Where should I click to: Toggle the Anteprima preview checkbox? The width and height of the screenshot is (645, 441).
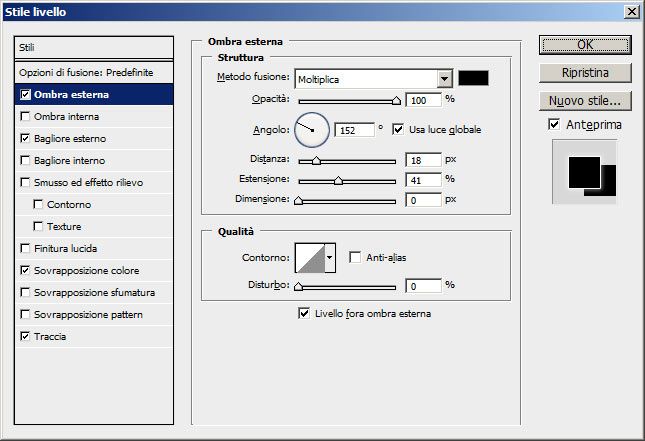coord(554,124)
